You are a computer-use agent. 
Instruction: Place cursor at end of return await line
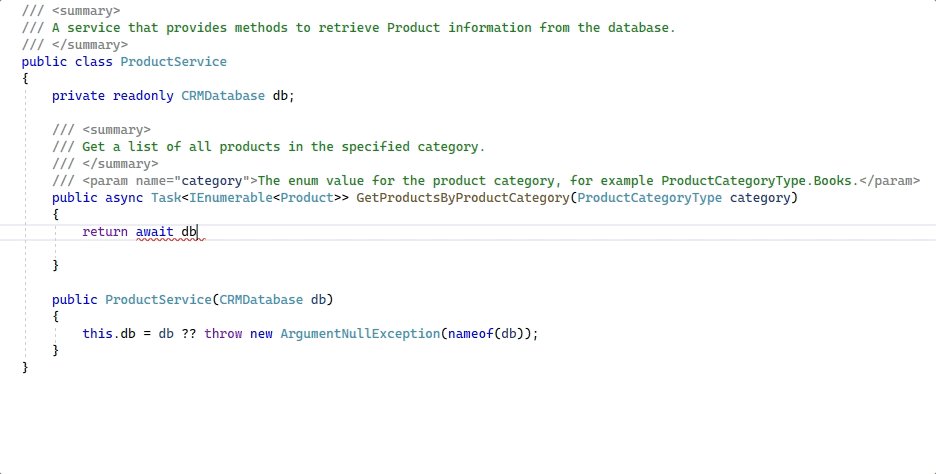[x=198, y=232]
